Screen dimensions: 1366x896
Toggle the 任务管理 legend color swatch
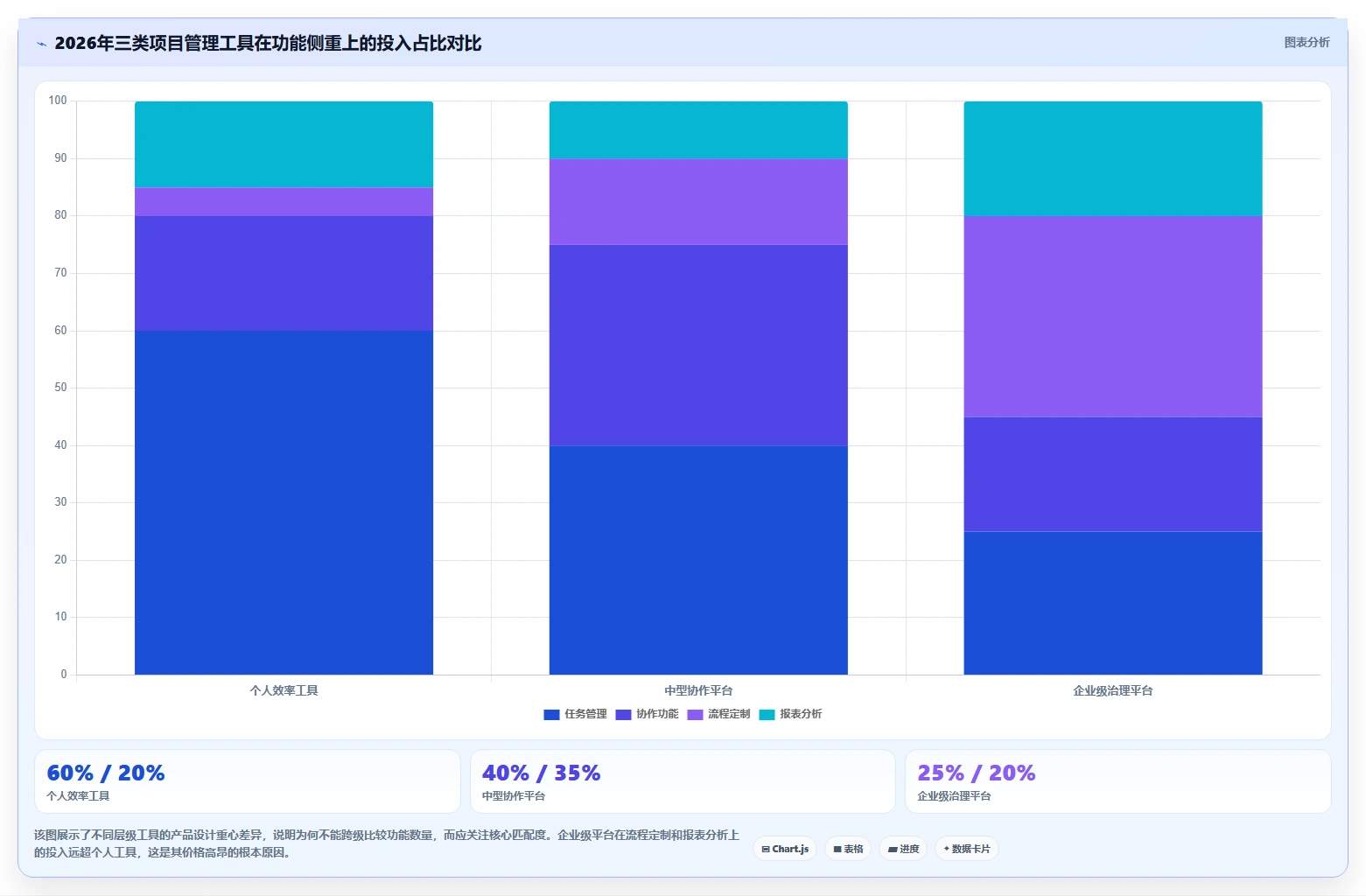(x=551, y=715)
